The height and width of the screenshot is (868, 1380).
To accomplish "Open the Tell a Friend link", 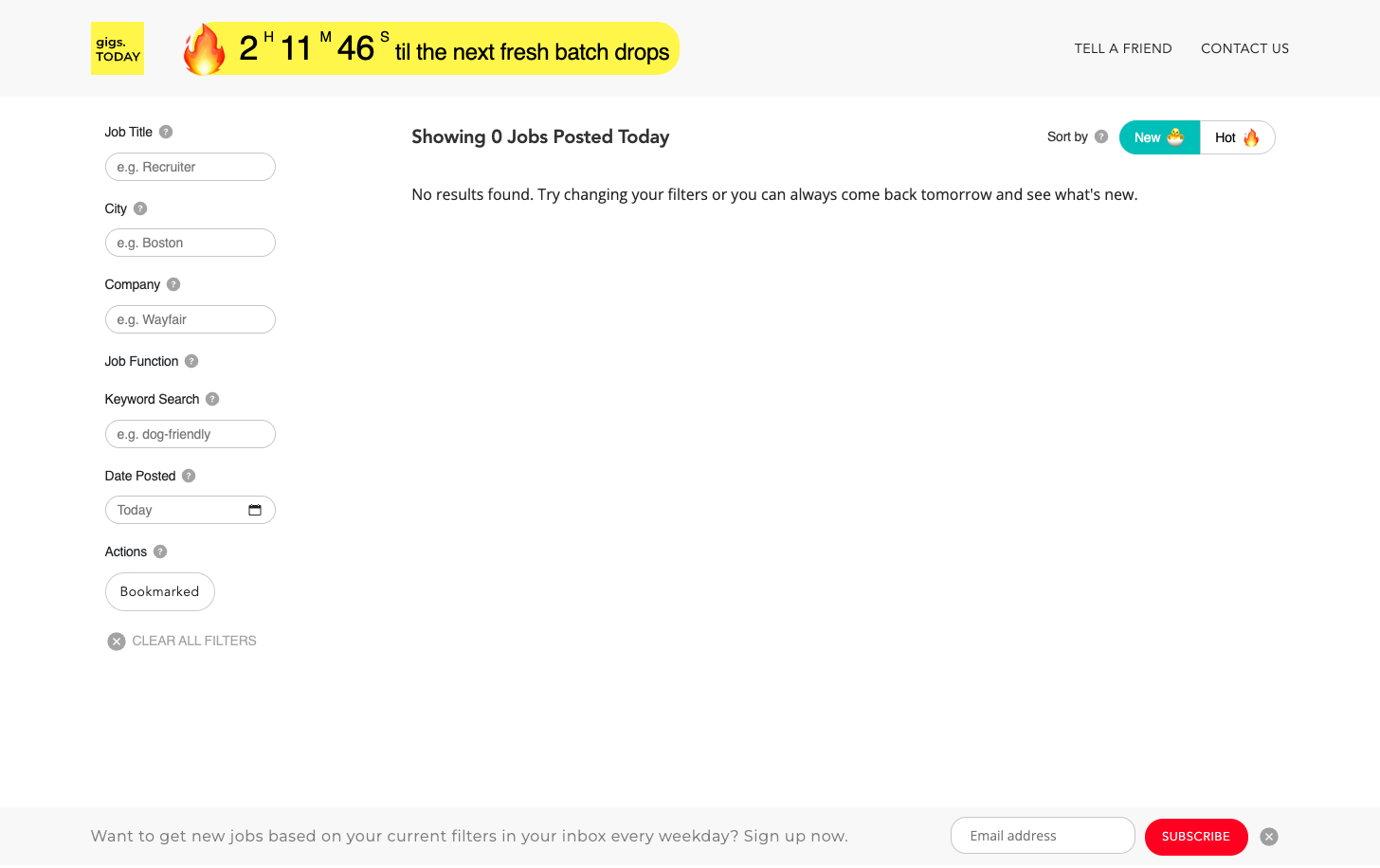I will 1123,48.
